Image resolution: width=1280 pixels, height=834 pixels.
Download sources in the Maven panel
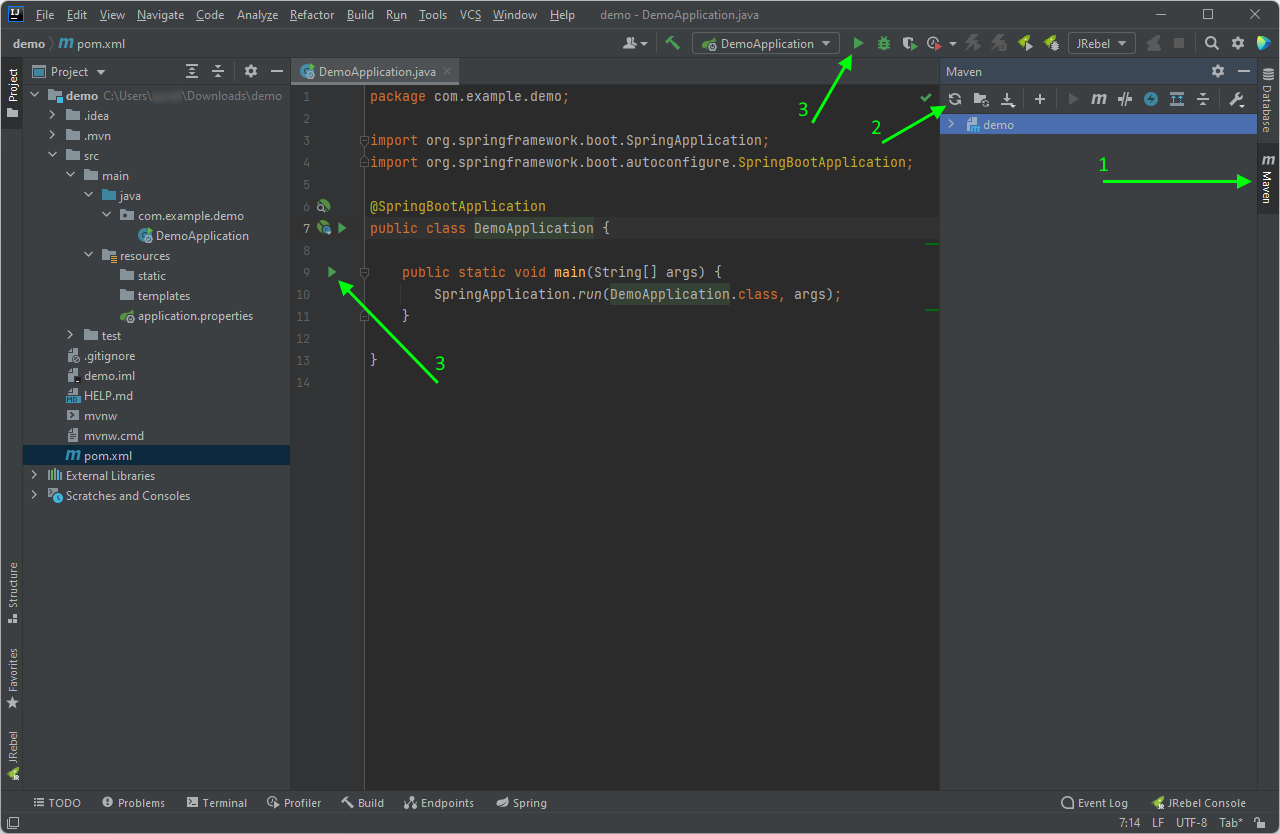pos(1008,99)
